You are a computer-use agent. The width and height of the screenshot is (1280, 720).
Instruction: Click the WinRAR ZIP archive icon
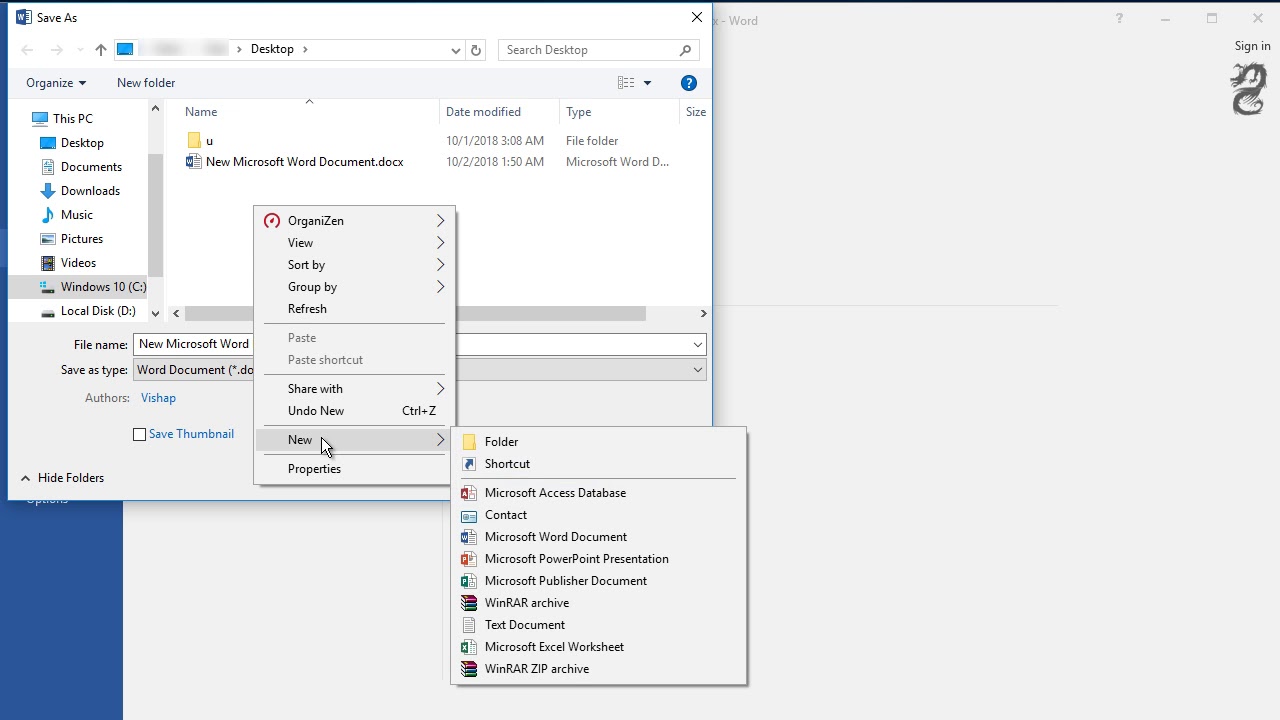coord(469,669)
